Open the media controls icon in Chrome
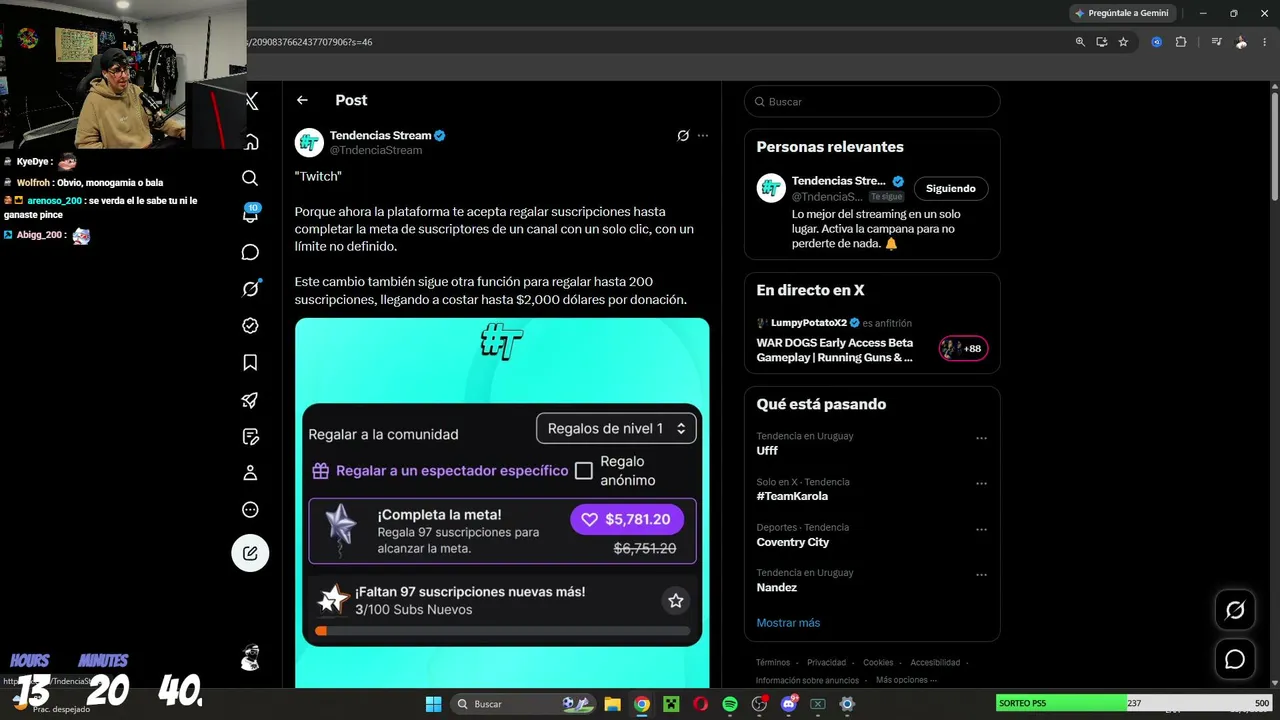 [x=1216, y=42]
